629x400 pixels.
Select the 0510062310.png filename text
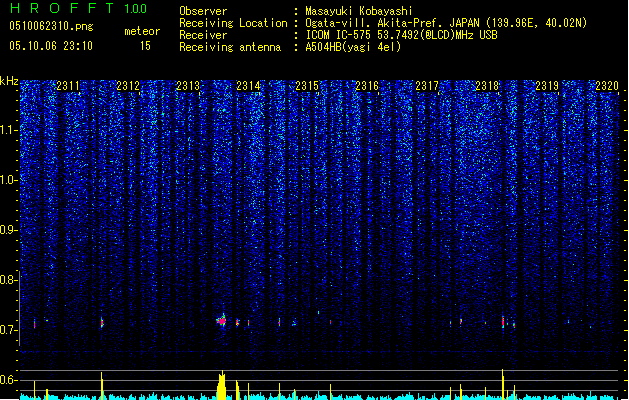51,26
